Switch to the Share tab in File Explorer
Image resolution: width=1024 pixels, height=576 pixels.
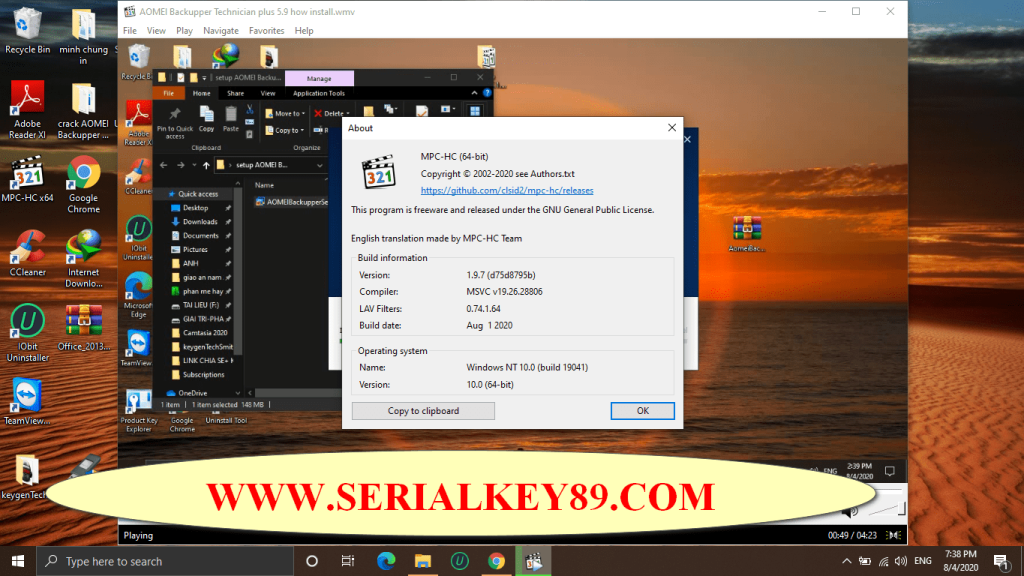(x=234, y=92)
